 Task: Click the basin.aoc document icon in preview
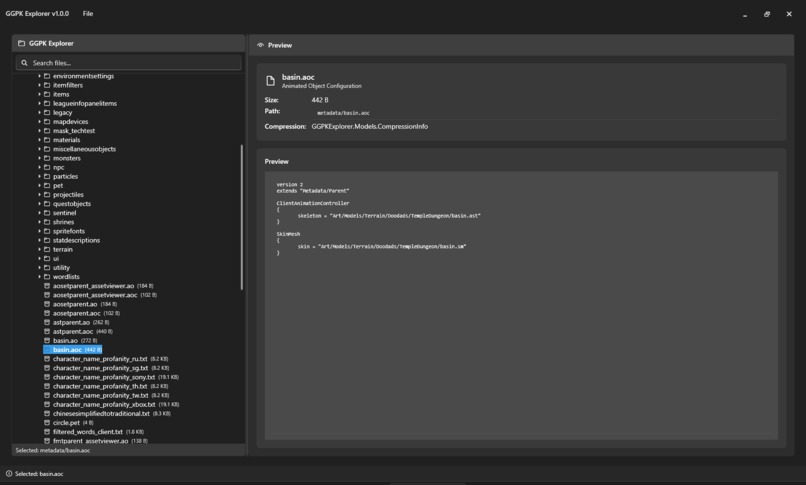coord(270,81)
